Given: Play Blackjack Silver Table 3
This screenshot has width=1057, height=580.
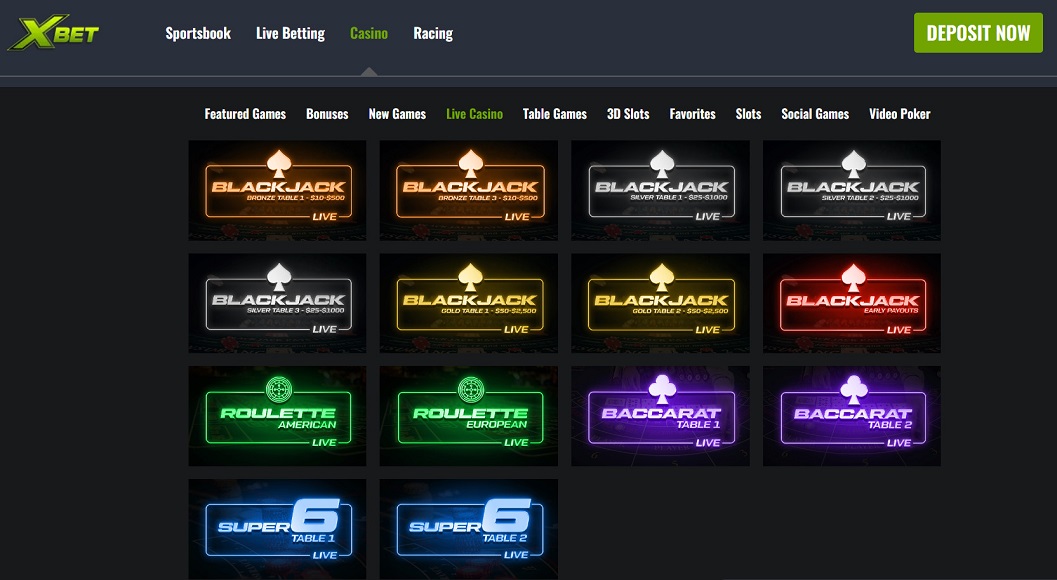Looking at the screenshot, I should click(277, 303).
